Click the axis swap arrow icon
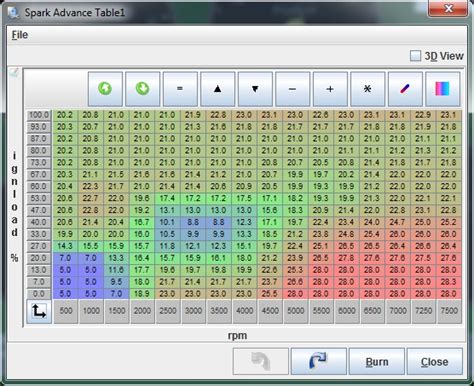The height and width of the screenshot is (386, 474). pyautogui.click(x=39, y=311)
